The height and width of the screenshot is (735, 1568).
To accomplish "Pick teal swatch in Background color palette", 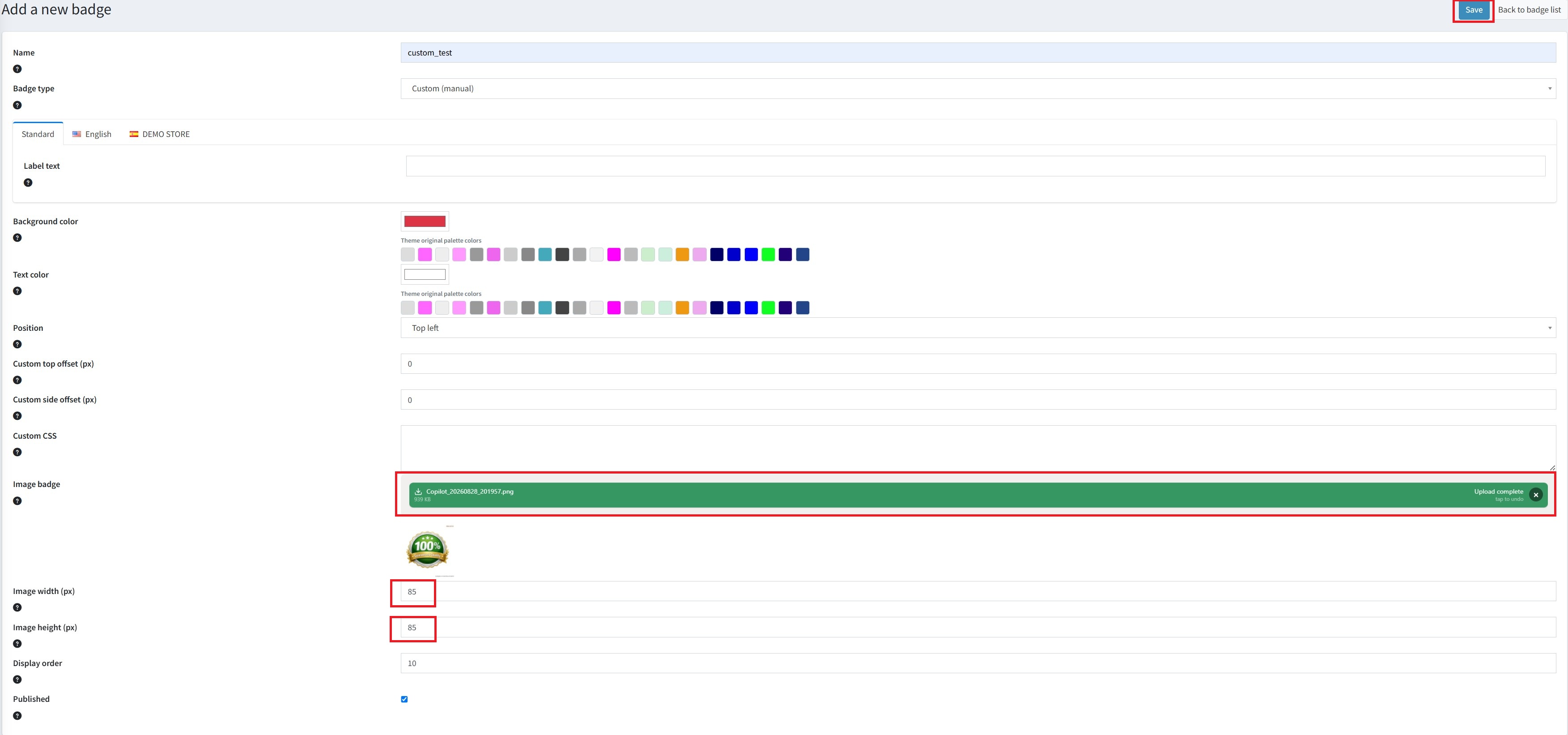I will tap(545, 255).
